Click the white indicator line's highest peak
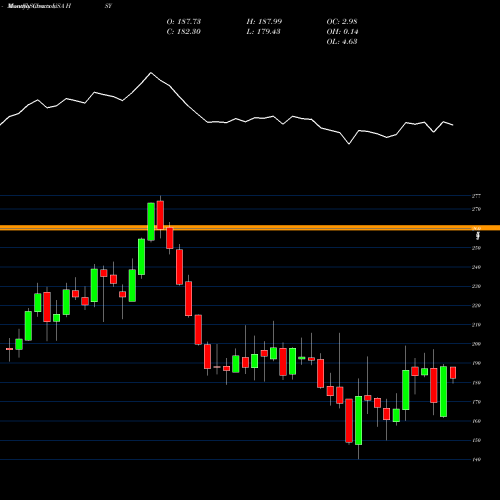Screen dimensions: 500x500 coord(151,73)
